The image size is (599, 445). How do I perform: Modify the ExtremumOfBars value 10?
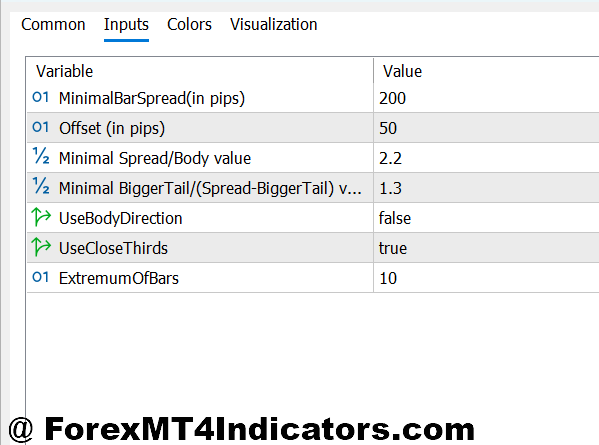coord(486,278)
